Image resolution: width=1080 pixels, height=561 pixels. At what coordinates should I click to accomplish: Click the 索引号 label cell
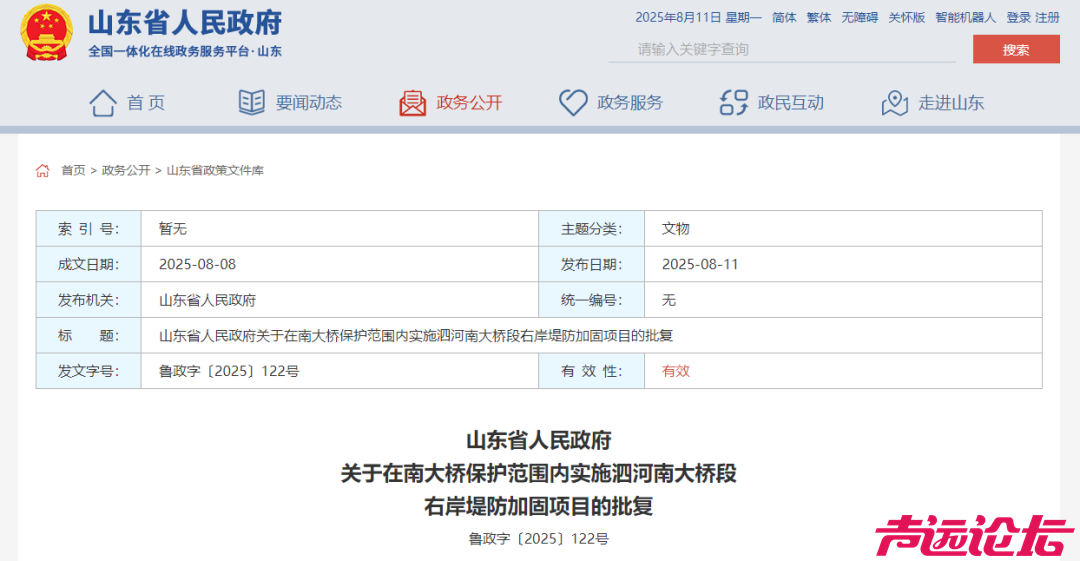pyautogui.click(x=89, y=229)
